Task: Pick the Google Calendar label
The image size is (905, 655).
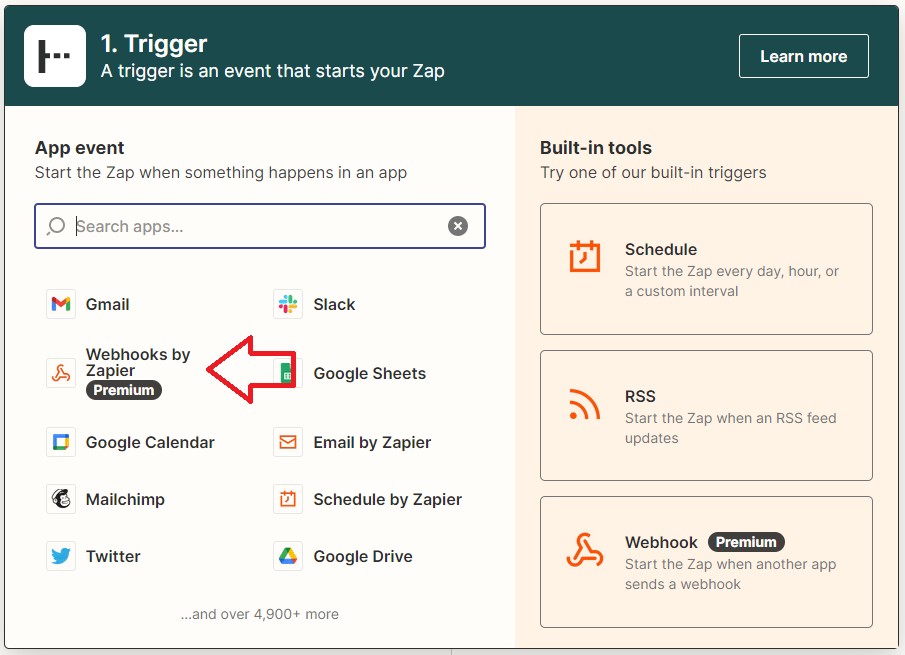Action: (150, 442)
